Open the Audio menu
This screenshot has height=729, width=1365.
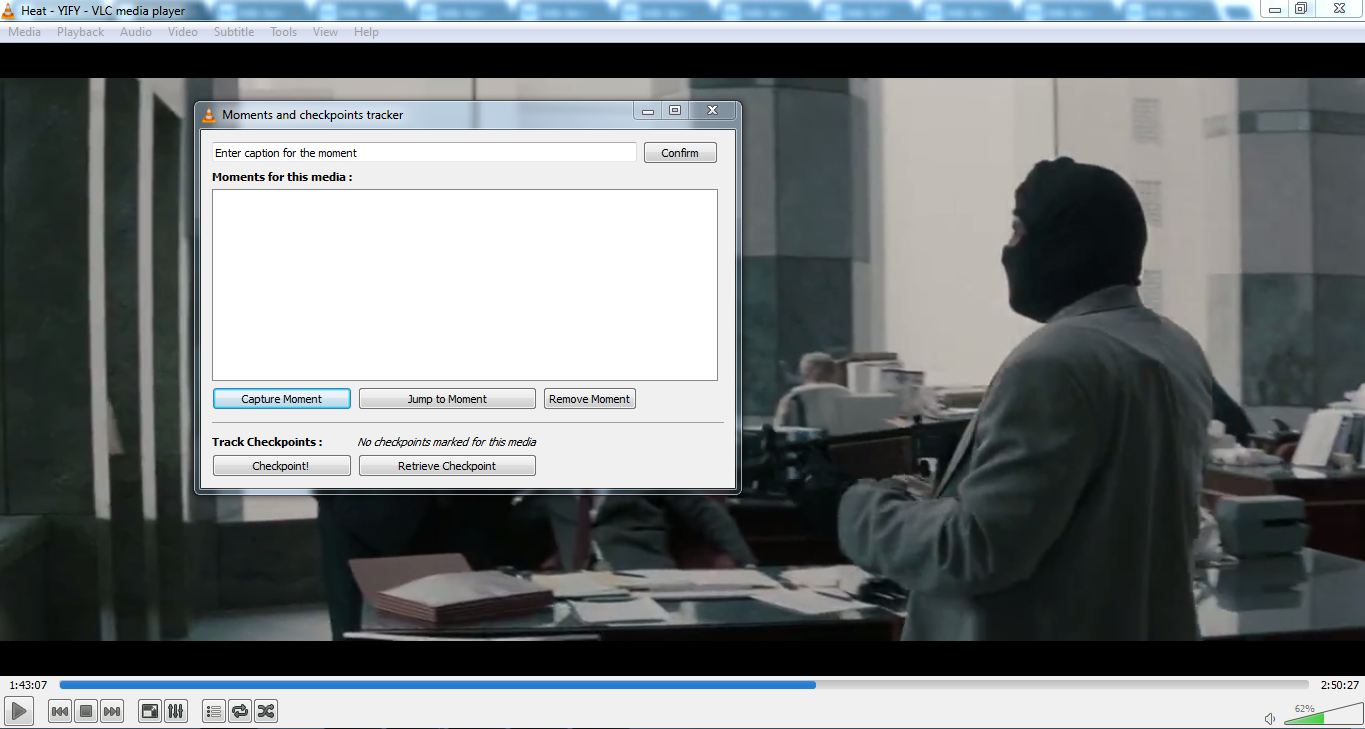[136, 32]
